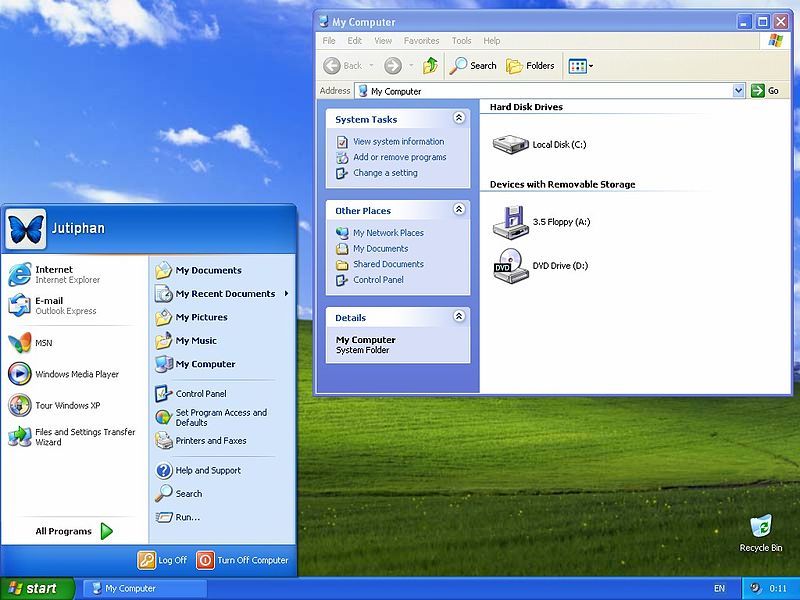Viewport: 800px width, 600px height.
Task: Open My Music in the Start menu
Action: tap(186, 341)
